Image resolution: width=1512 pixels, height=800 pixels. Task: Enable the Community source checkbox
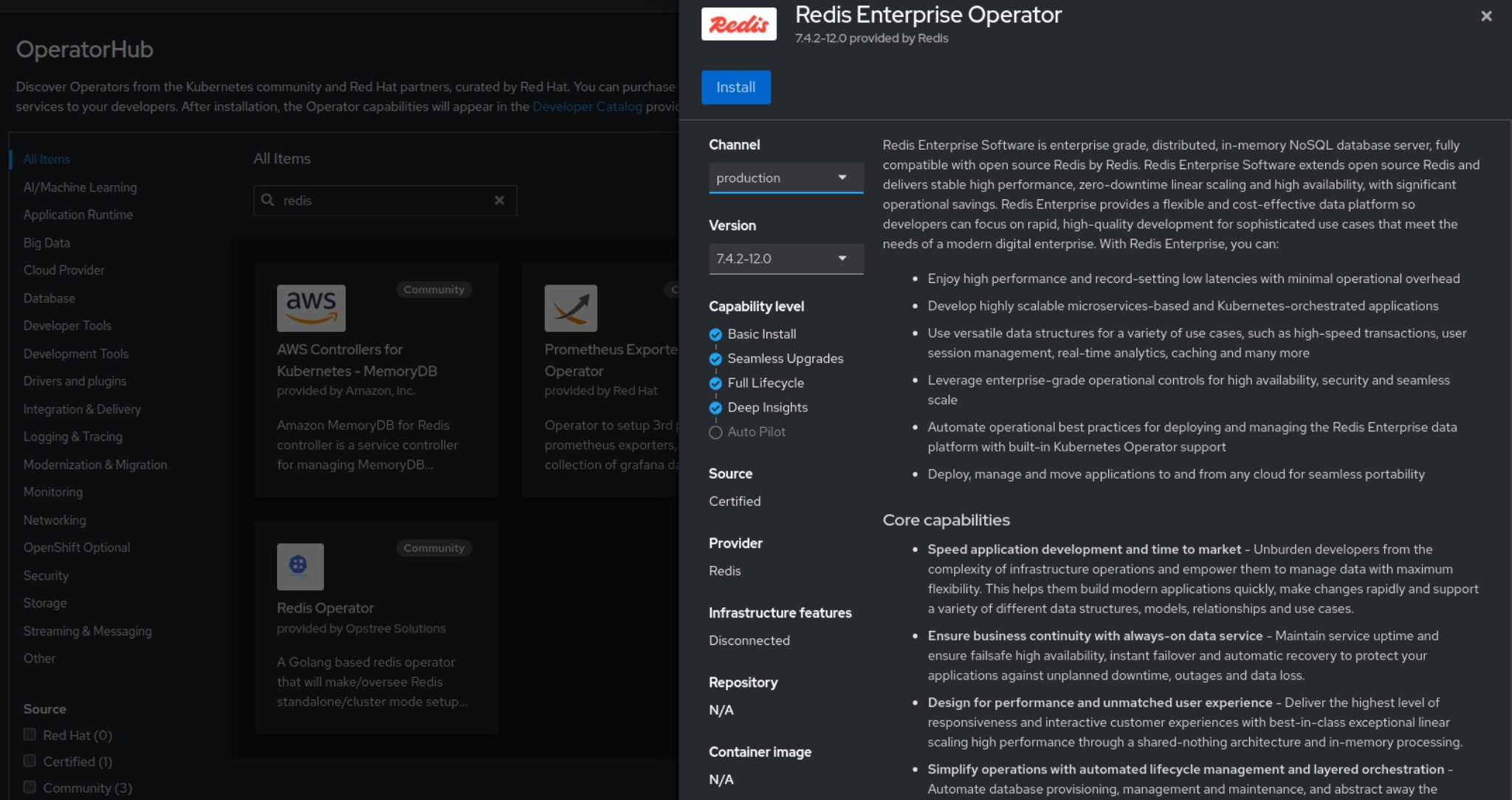pos(30,787)
